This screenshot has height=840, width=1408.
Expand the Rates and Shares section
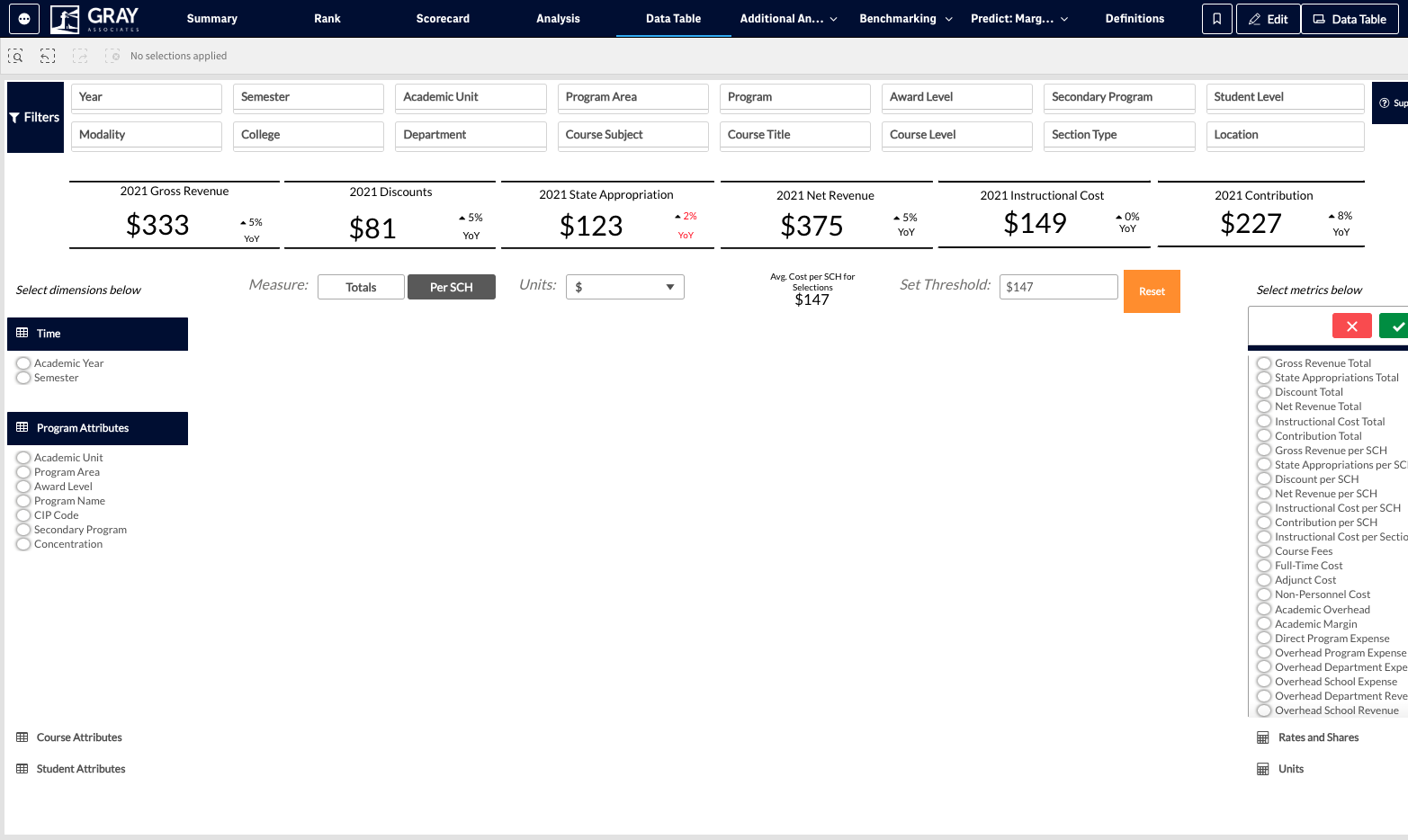pos(1318,737)
